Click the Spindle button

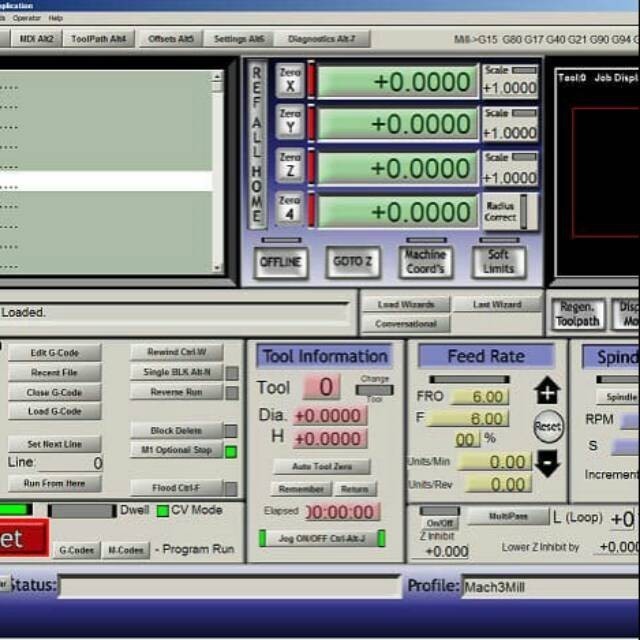[x=620, y=397]
